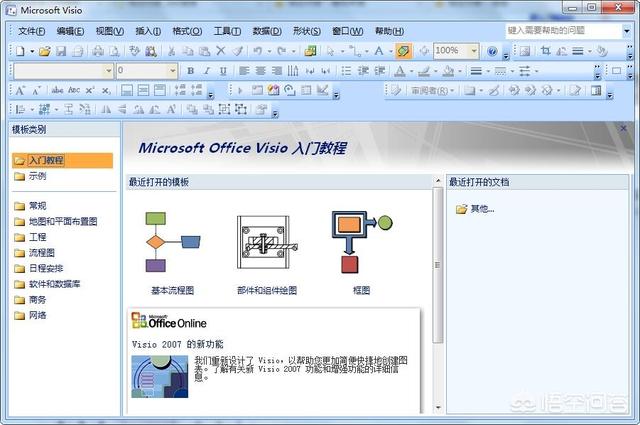The width and height of the screenshot is (640, 425).
Task: Click the highlighted Getting Started icon
Action: [x=403, y=51]
